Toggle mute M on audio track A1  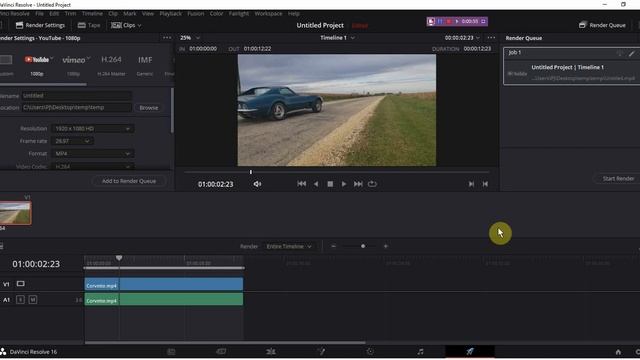pyautogui.click(x=33, y=300)
